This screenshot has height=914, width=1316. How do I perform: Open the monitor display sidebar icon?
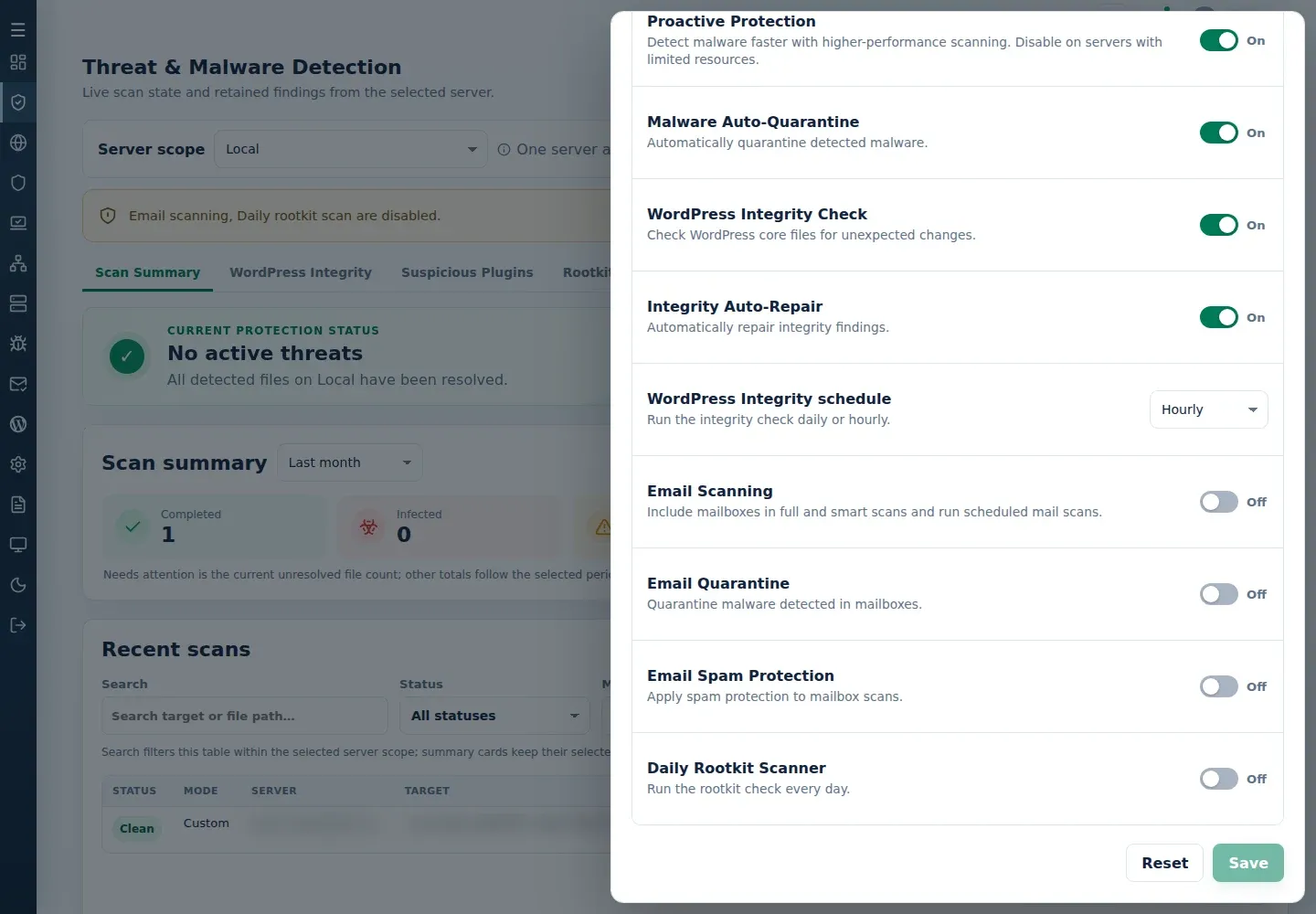pos(18,545)
